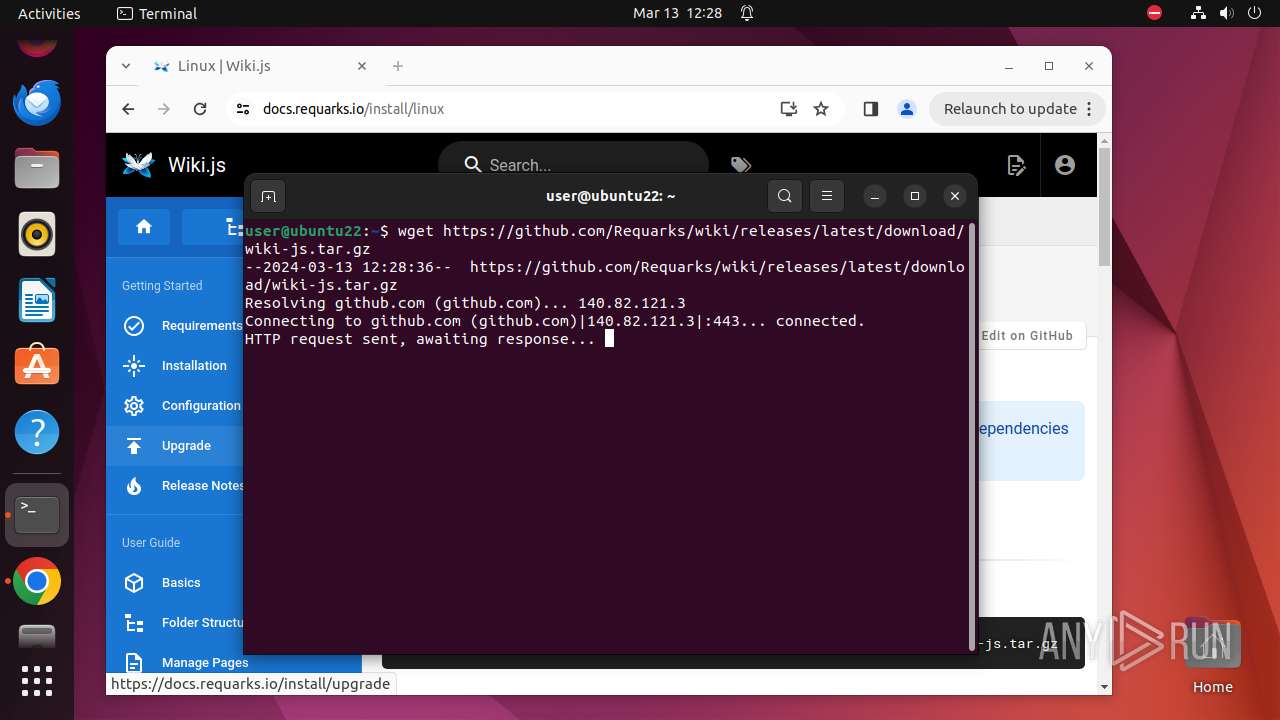
Task: Open the Configuration sidebar link
Action: pos(201,406)
